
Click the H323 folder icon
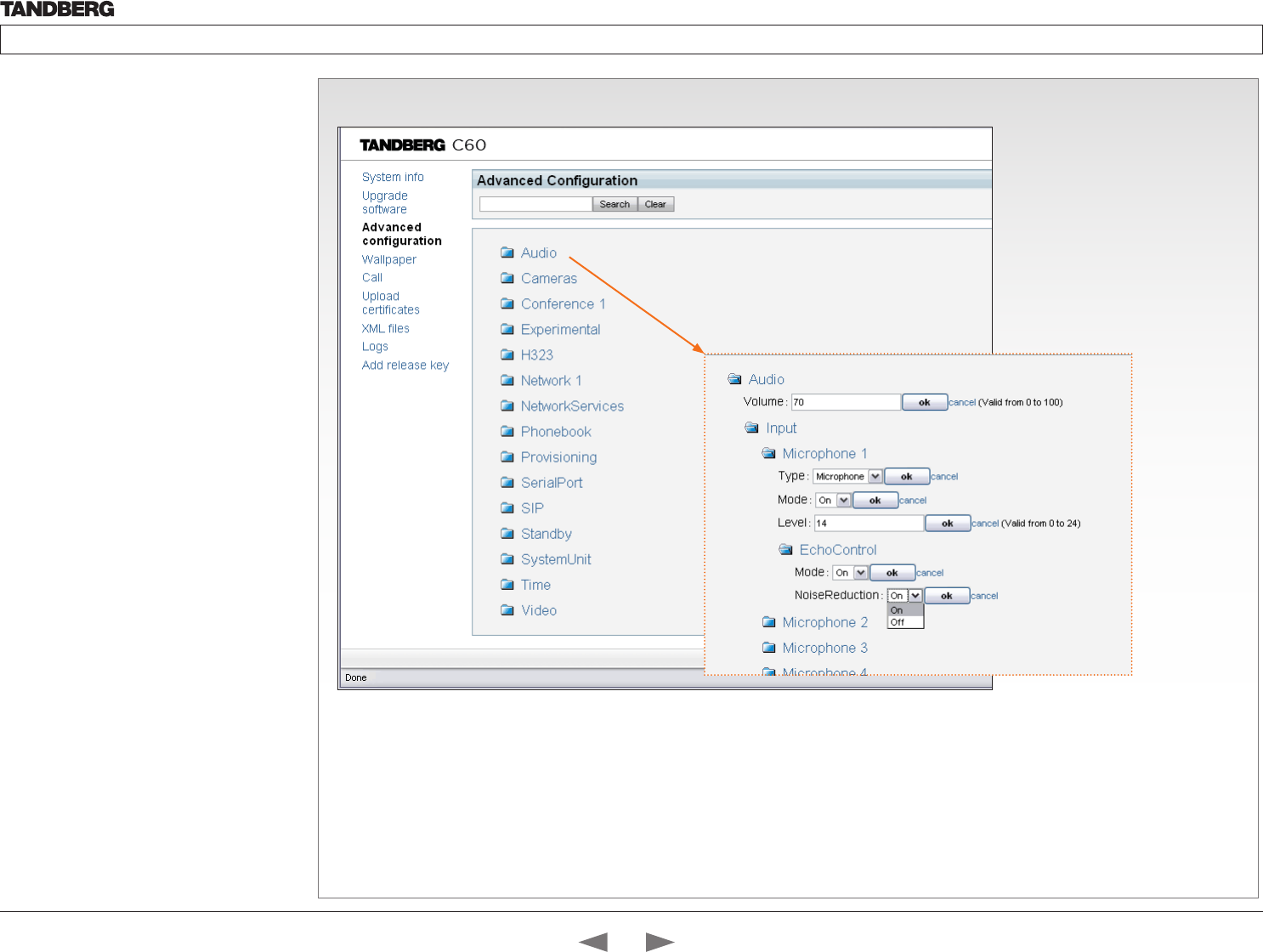[507, 354]
